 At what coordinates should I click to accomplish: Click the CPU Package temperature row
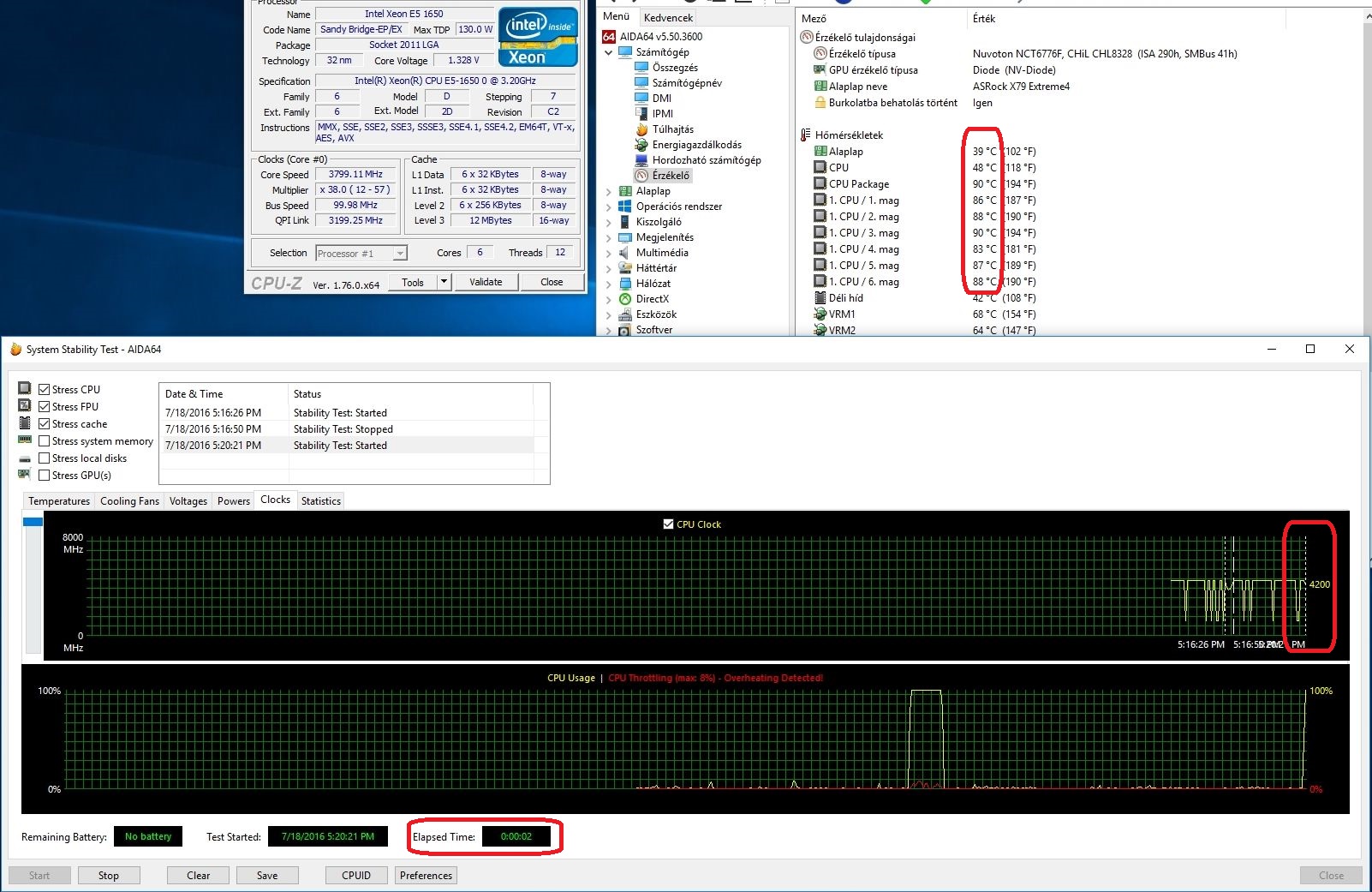(x=925, y=184)
